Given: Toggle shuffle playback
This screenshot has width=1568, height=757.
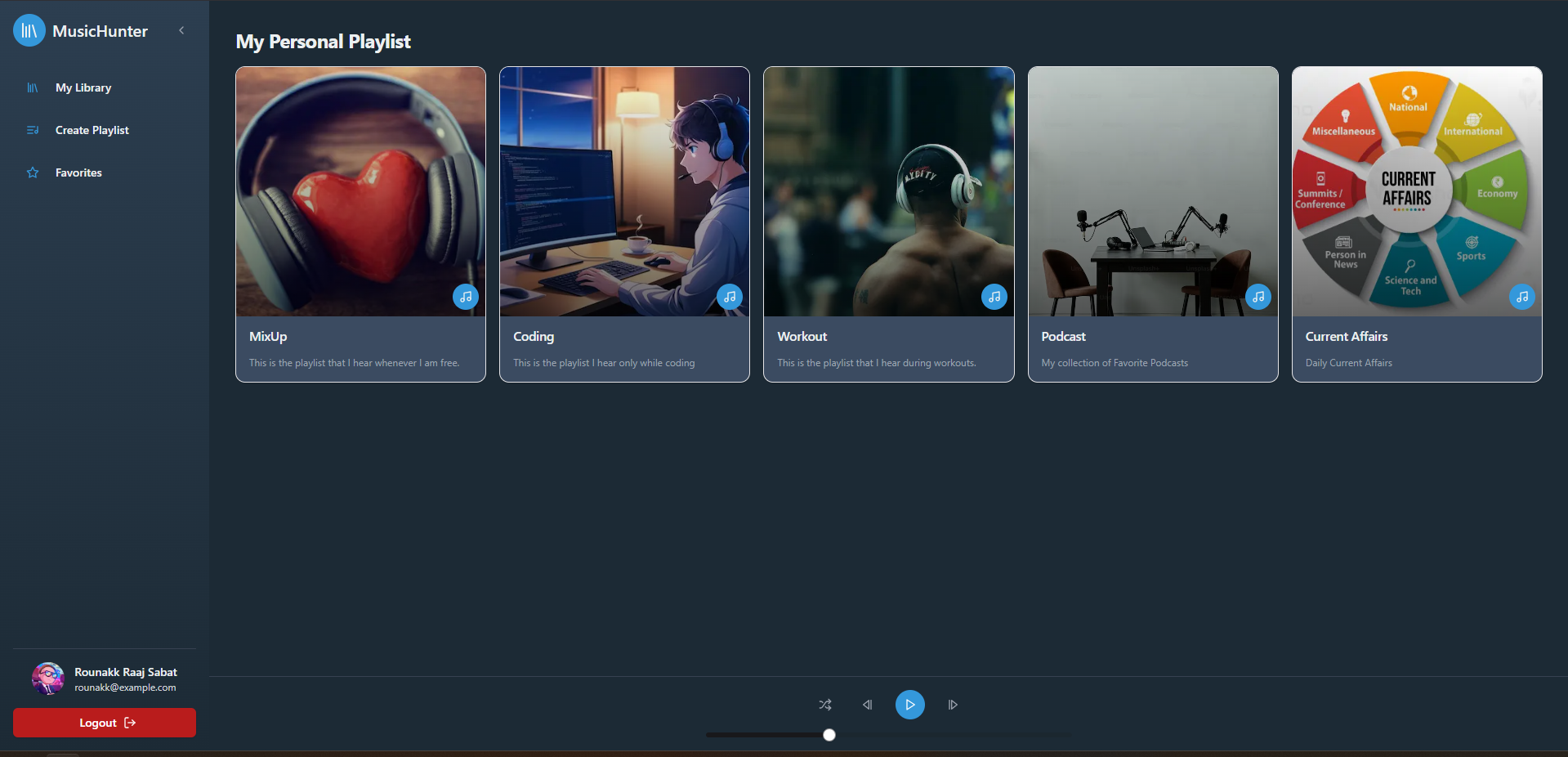Looking at the screenshot, I should point(825,705).
